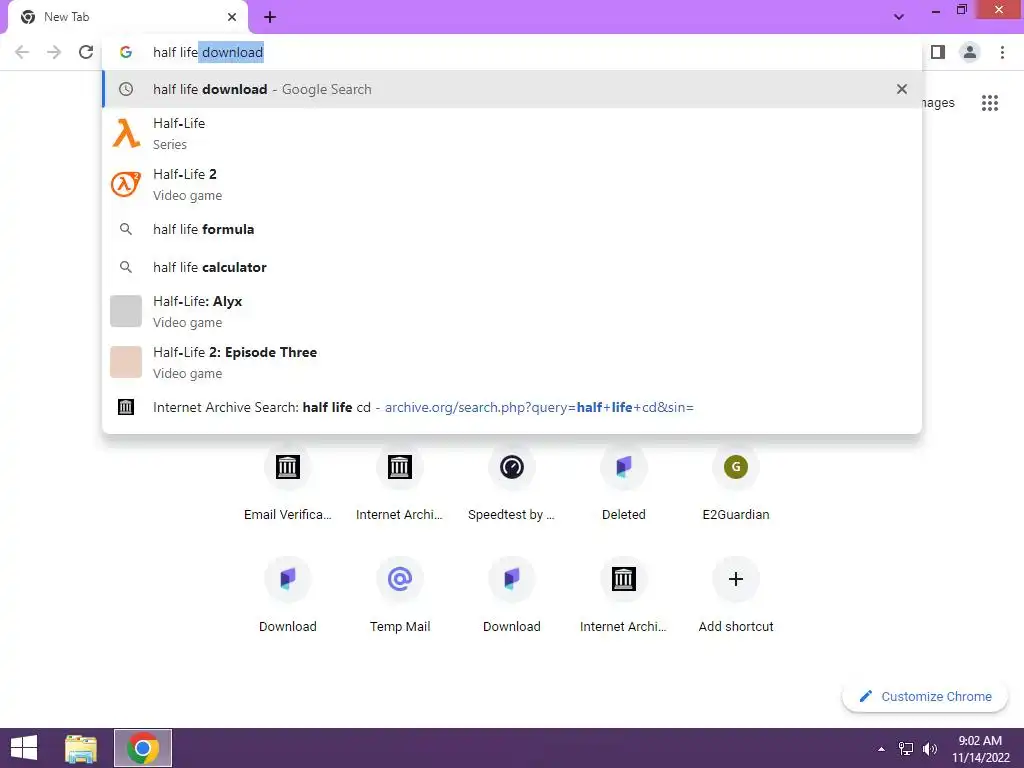Open Internet Archive Search half life cd suggestion
Image resolution: width=1024 pixels, height=768 pixels.
512,407
